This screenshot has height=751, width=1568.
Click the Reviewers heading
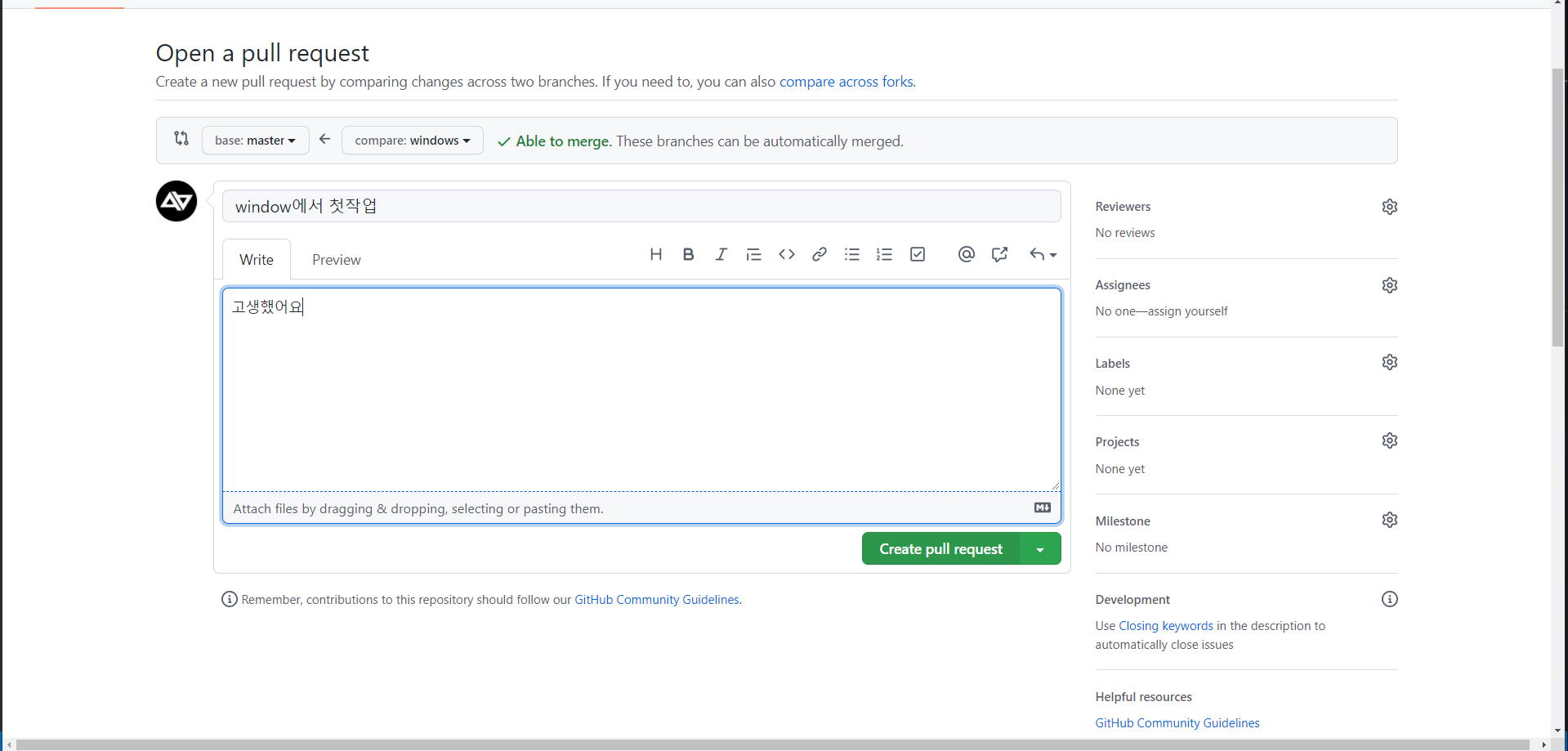[x=1123, y=207]
